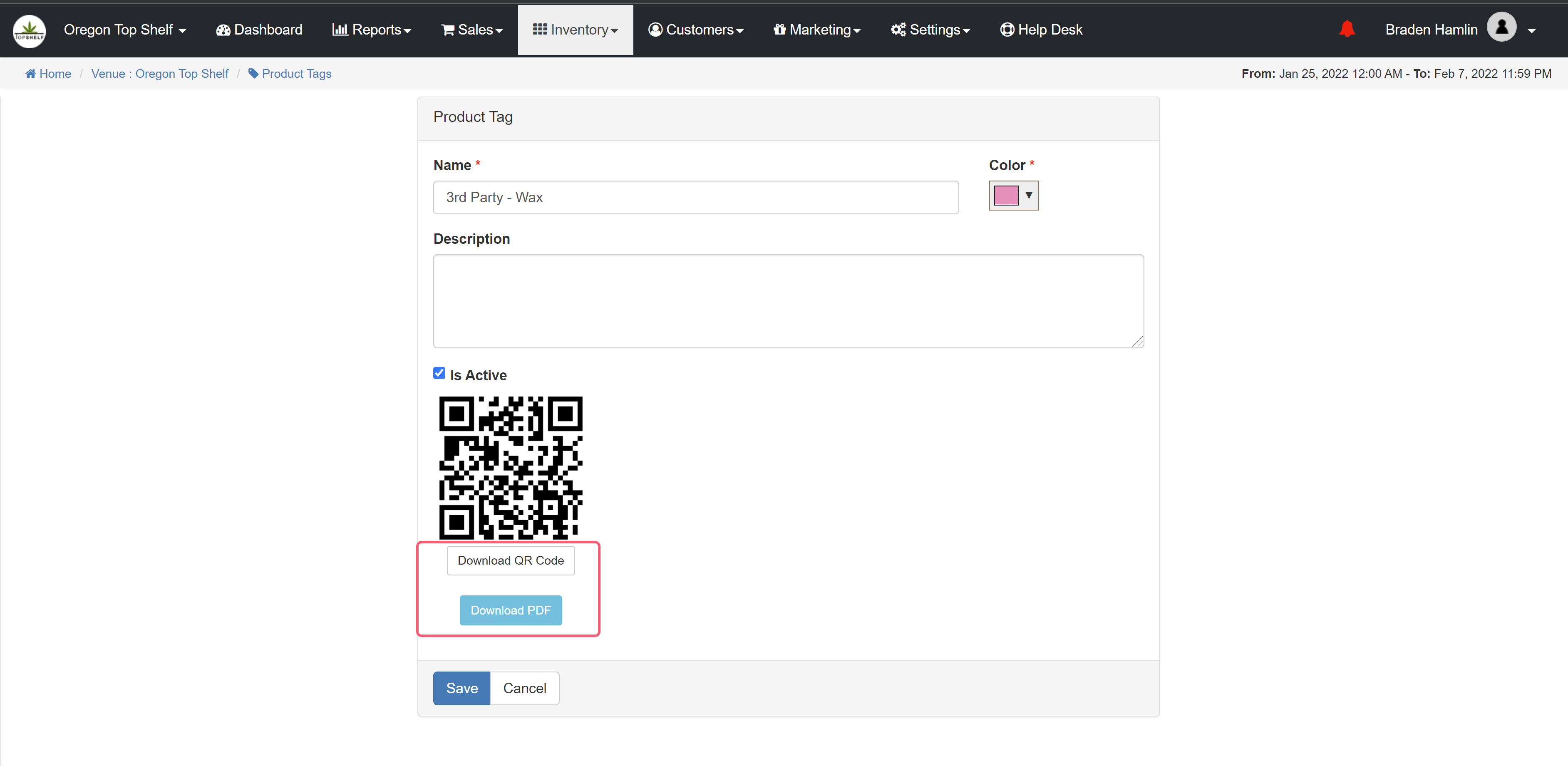Uncheck the Is Active checkbox
The width and height of the screenshot is (1568, 766).
click(x=439, y=373)
